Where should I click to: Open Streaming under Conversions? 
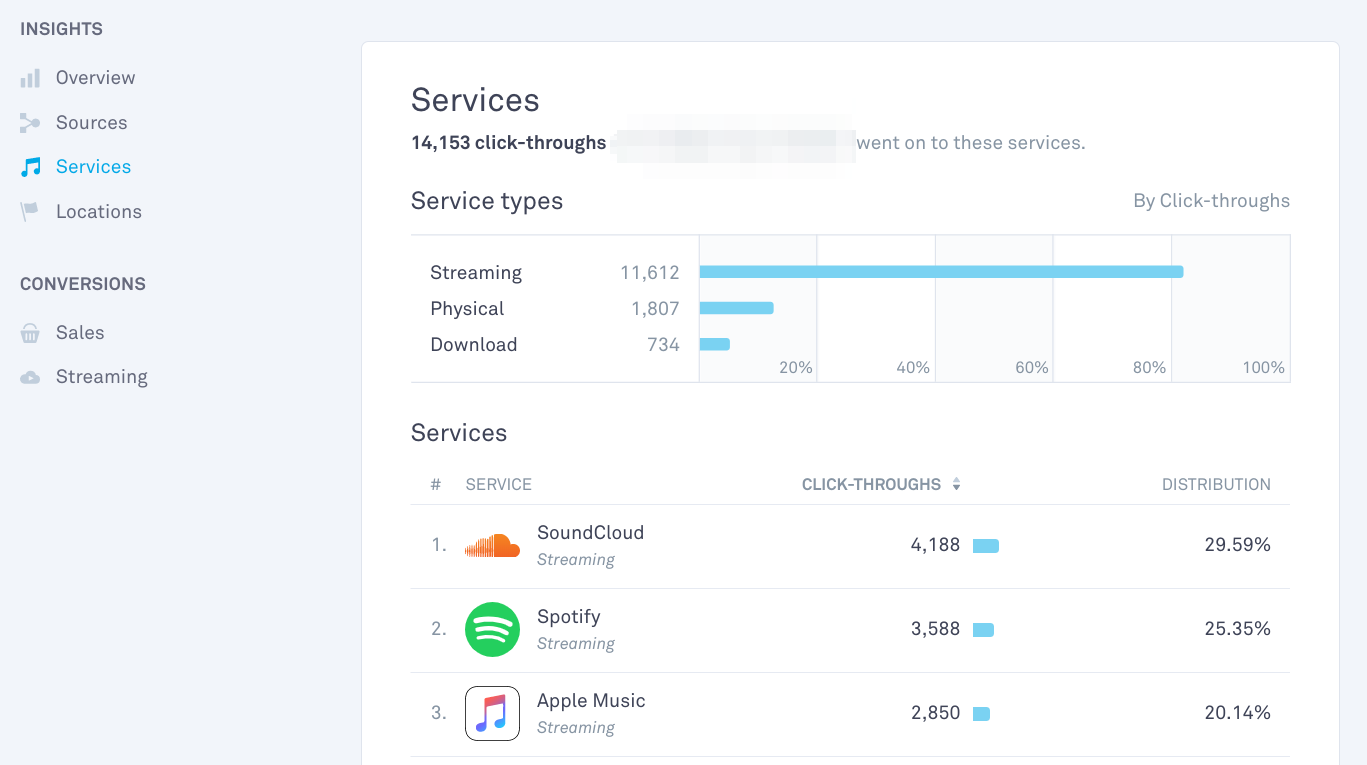(x=101, y=377)
